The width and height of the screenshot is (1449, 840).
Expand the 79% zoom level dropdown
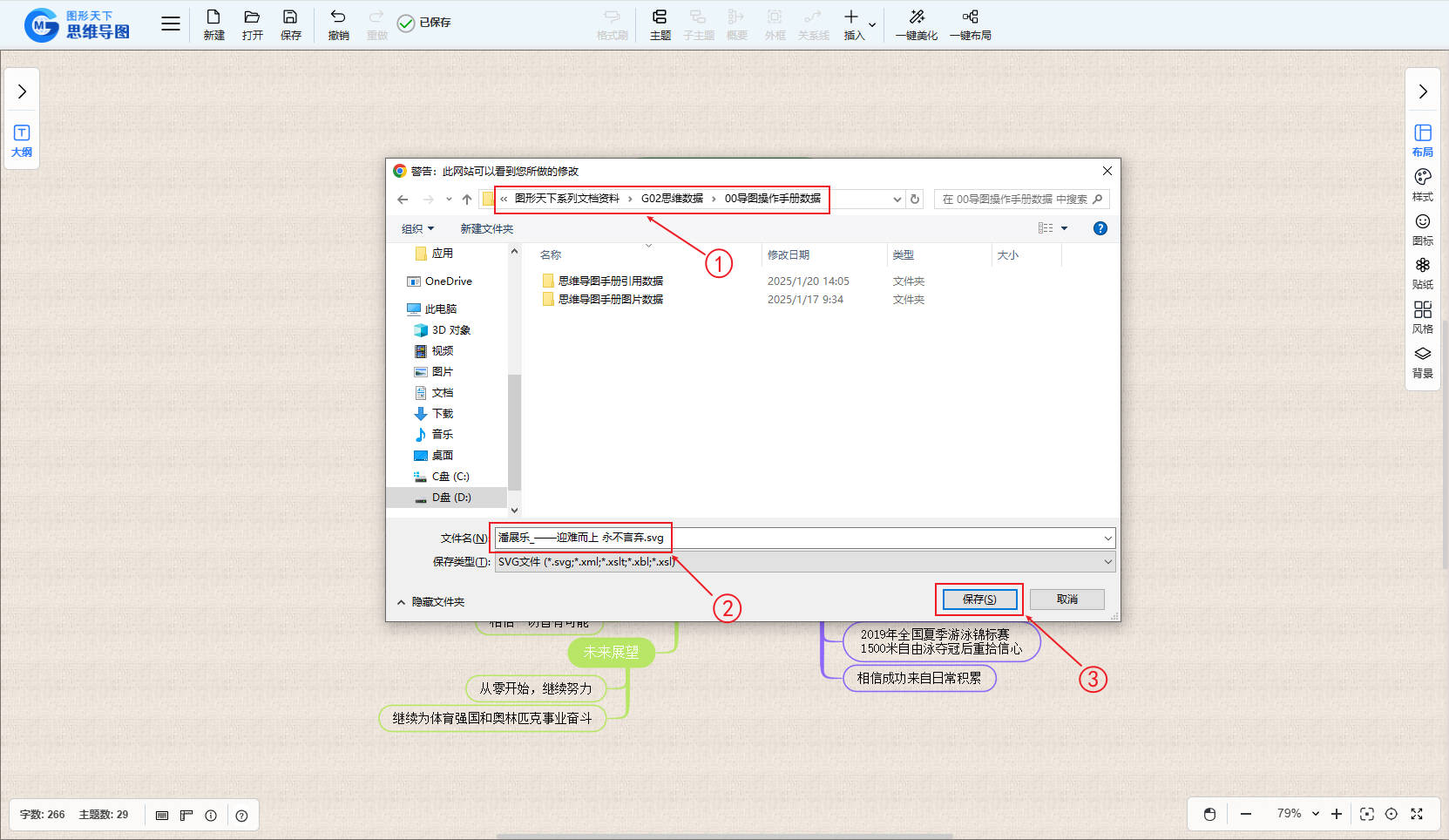coord(1315,814)
